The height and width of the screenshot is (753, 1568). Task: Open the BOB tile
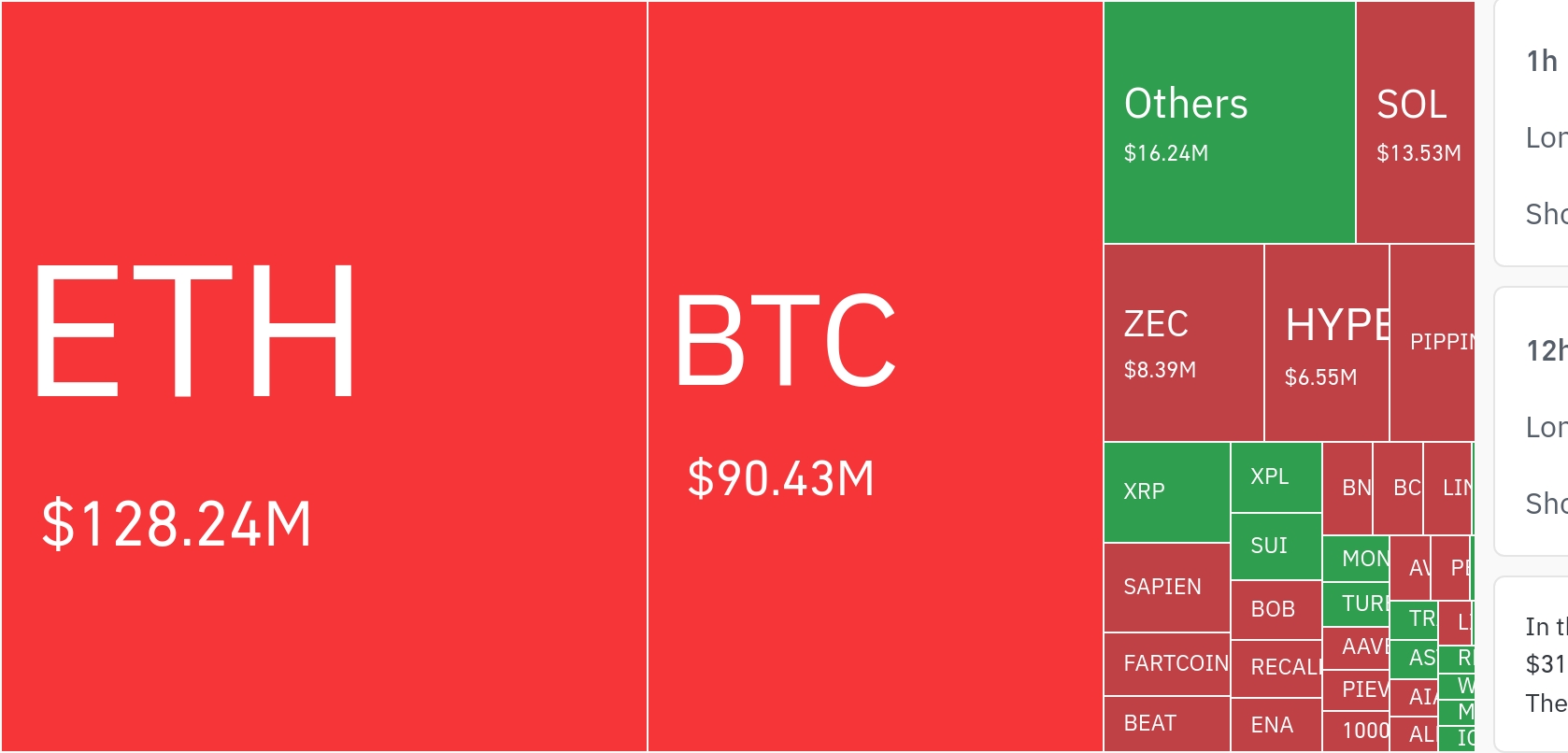[1276, 609]
